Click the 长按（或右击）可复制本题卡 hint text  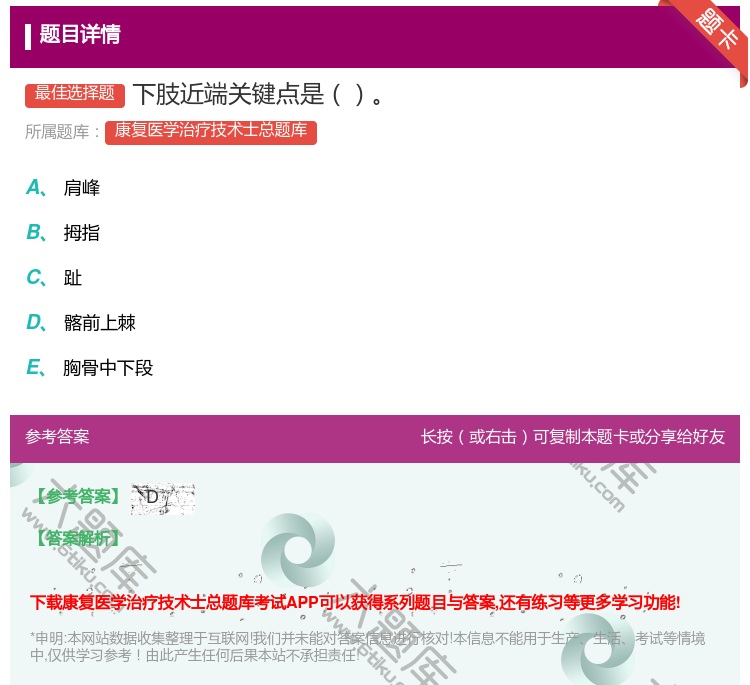pyautogui.click(x=573, y=437)
